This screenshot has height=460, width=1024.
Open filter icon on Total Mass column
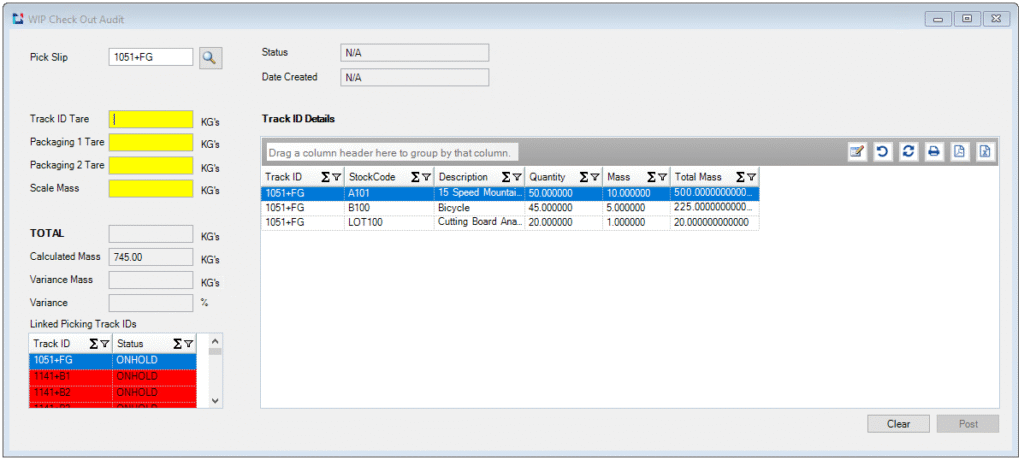(x=751, y=177)
